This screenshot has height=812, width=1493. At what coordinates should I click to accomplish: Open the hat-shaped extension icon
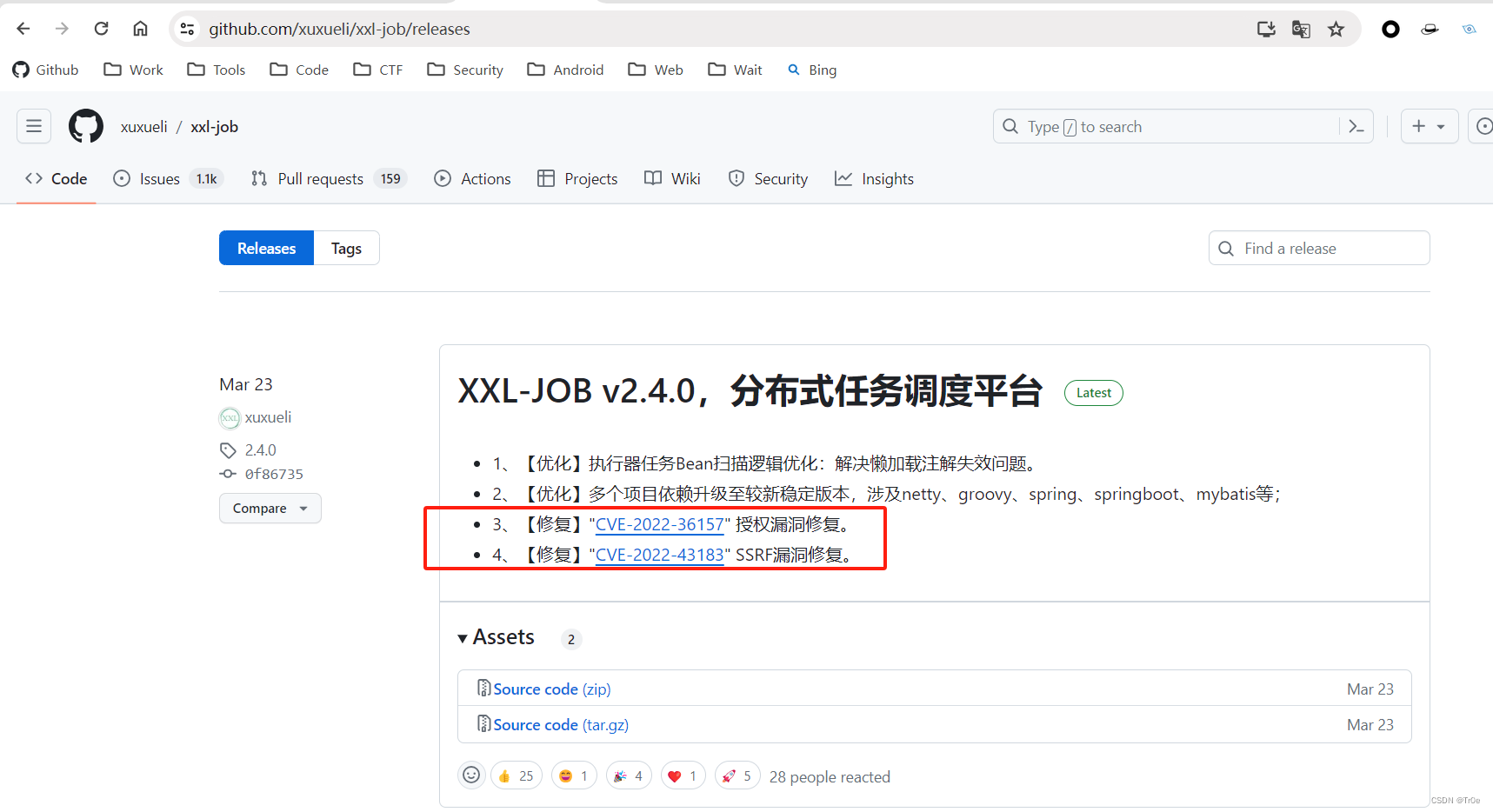(x=1430, y=30)
